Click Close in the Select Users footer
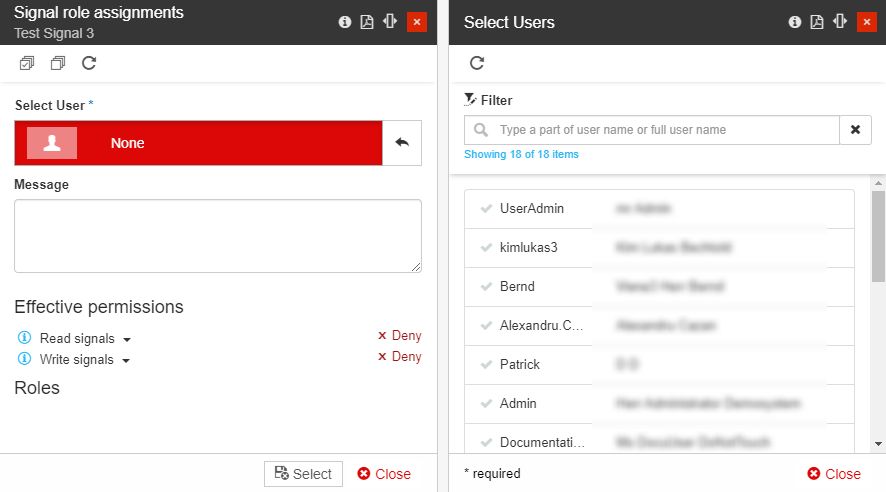Image resolution: width=886 pixels, height=492 pixels. 834,474
